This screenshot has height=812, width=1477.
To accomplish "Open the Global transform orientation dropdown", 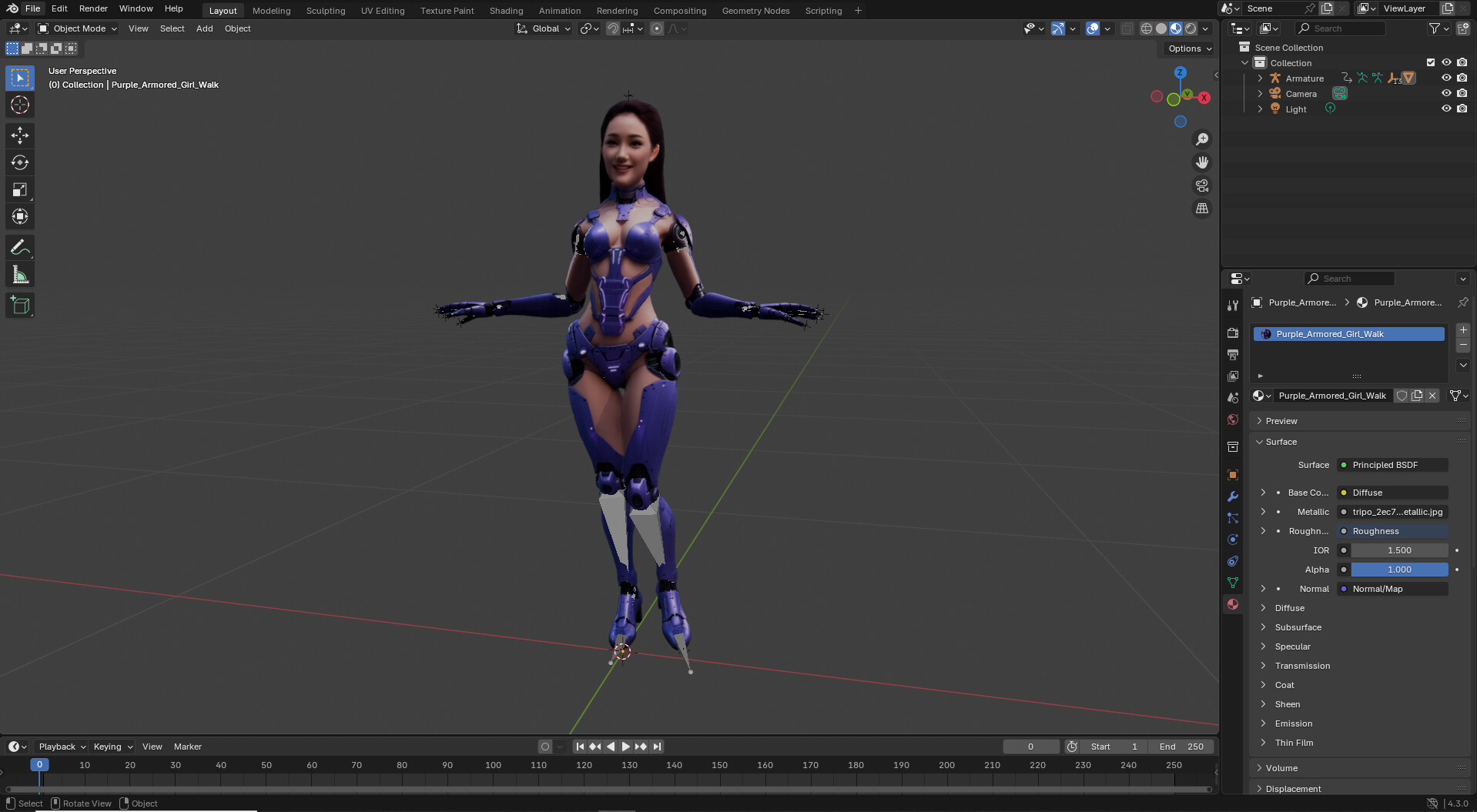I will (x=544, y=28).
